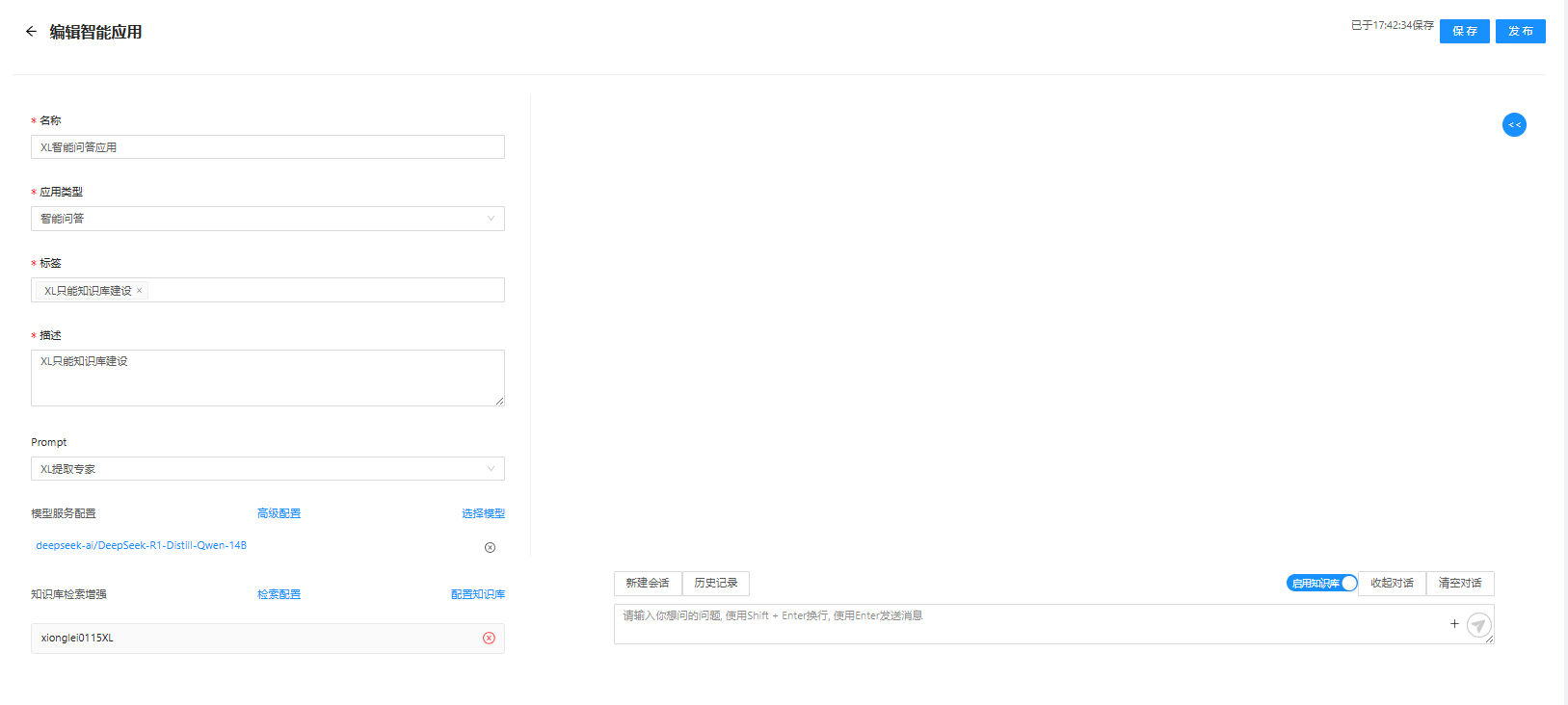Viewport: 1568px width, 705px height.
Task: Open 历史记录 tab
Action: [x=716, y=583]
